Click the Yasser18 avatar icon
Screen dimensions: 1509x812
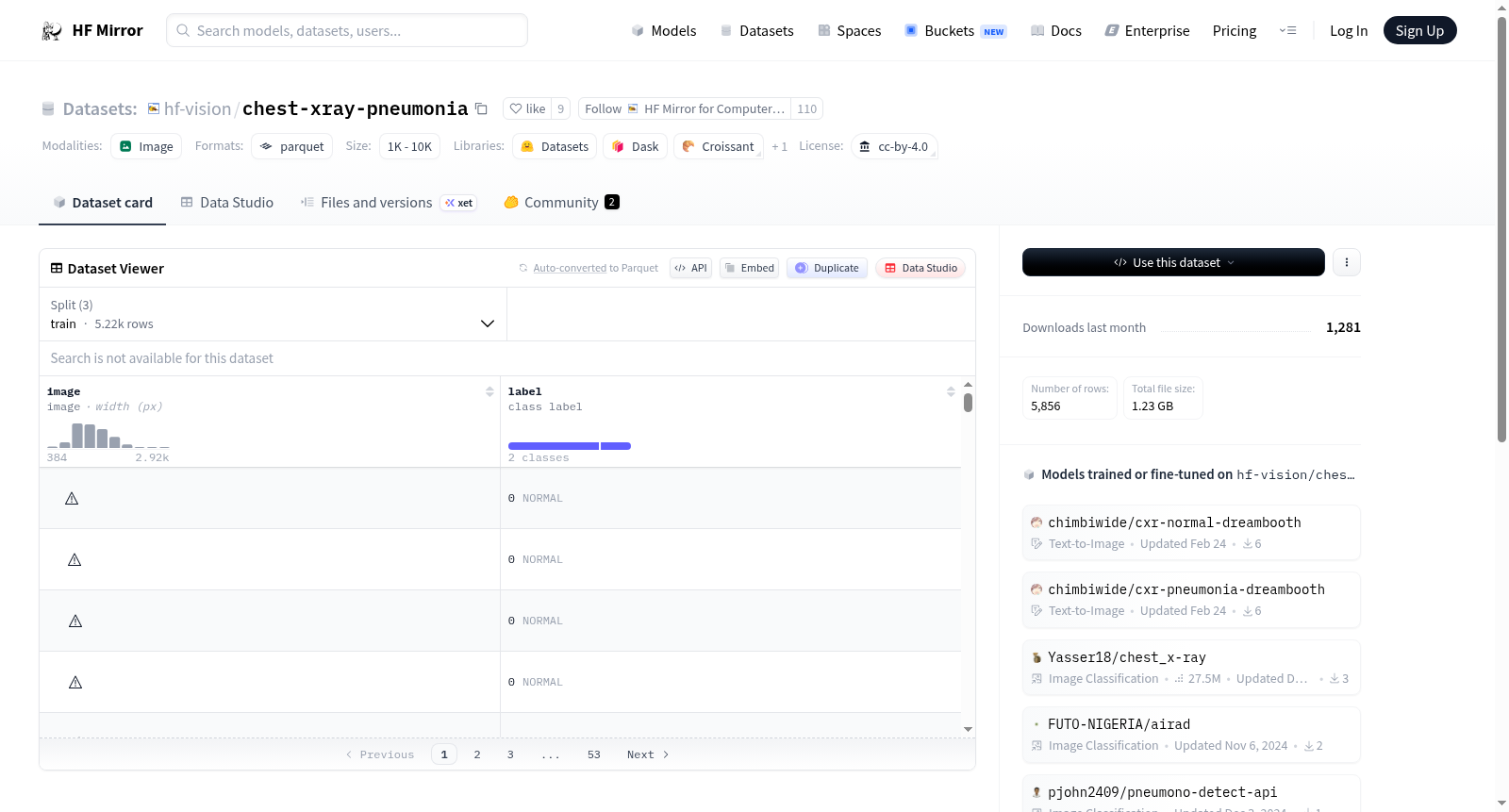(x=1036, y=657)
